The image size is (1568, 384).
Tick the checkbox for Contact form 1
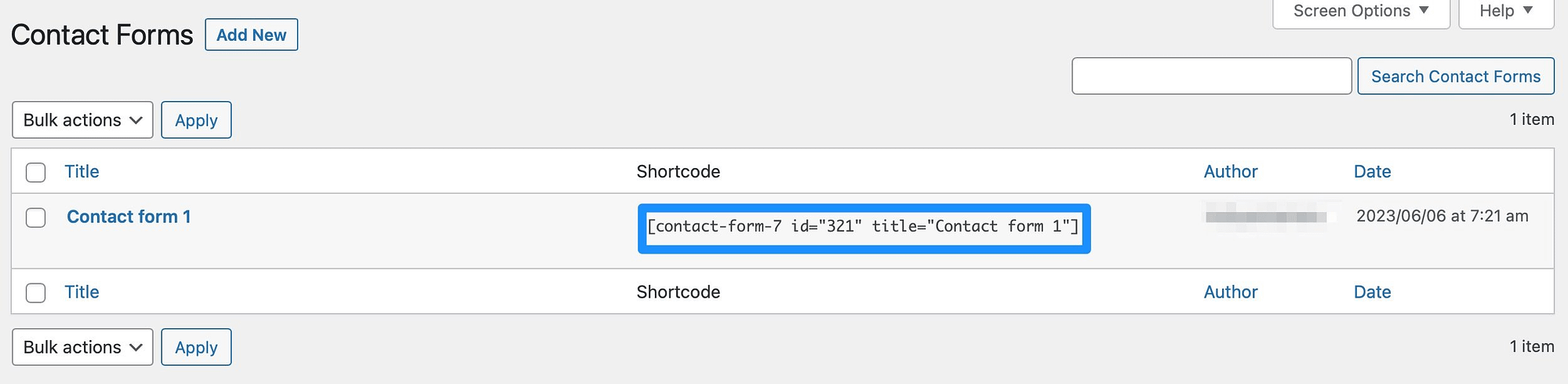36,218
